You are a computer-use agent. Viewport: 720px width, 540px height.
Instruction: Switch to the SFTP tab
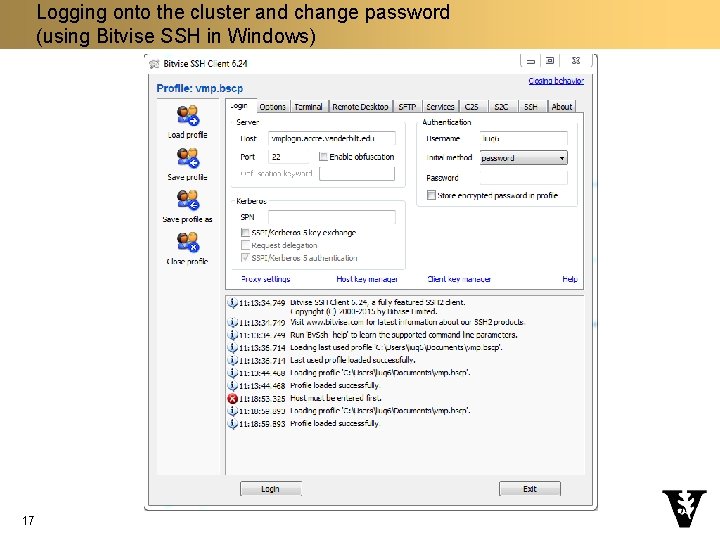407,107
